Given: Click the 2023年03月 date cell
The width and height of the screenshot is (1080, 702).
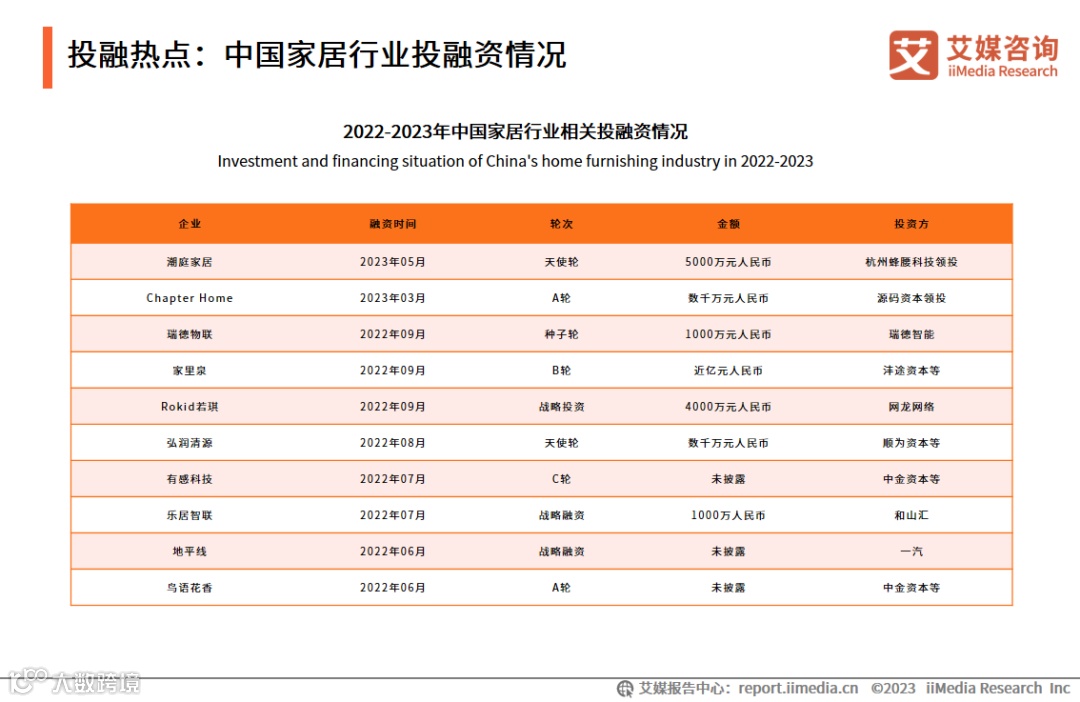Looking at the screenshot, I should coord(393,298).
